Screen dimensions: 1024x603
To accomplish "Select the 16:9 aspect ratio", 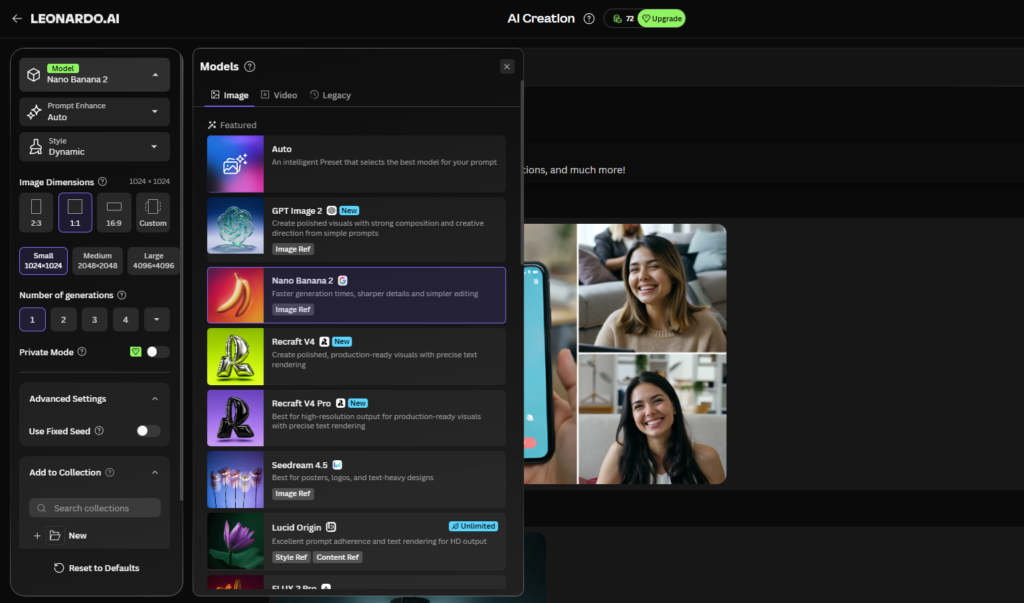I will point(114,212).
